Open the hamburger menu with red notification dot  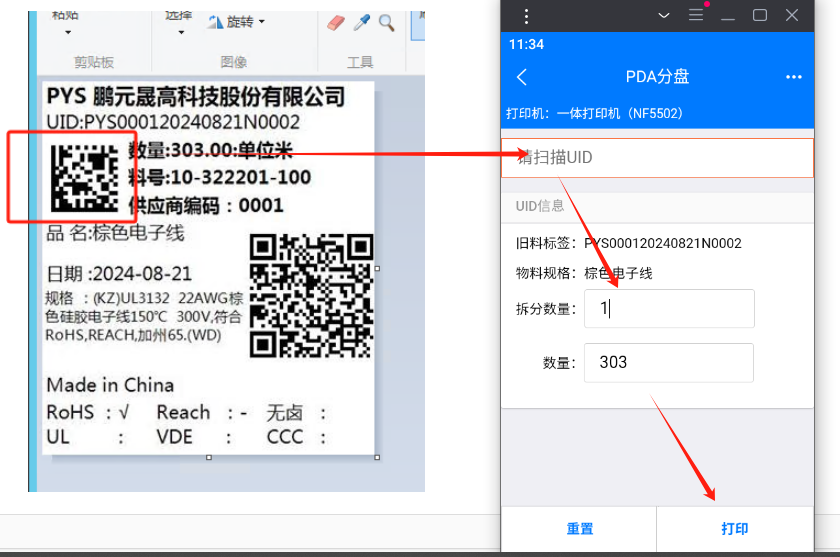click(x=697, y=15)
